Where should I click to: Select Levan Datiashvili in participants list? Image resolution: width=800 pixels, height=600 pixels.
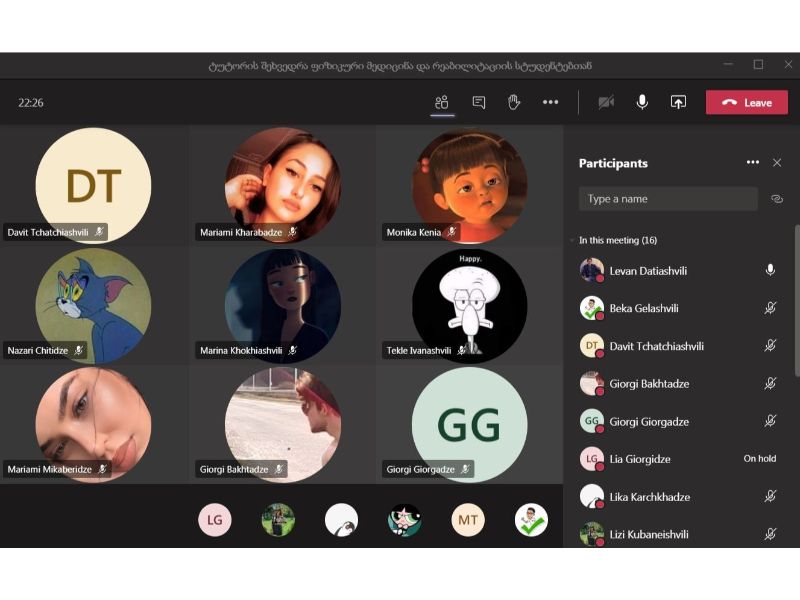click(679, 270)
